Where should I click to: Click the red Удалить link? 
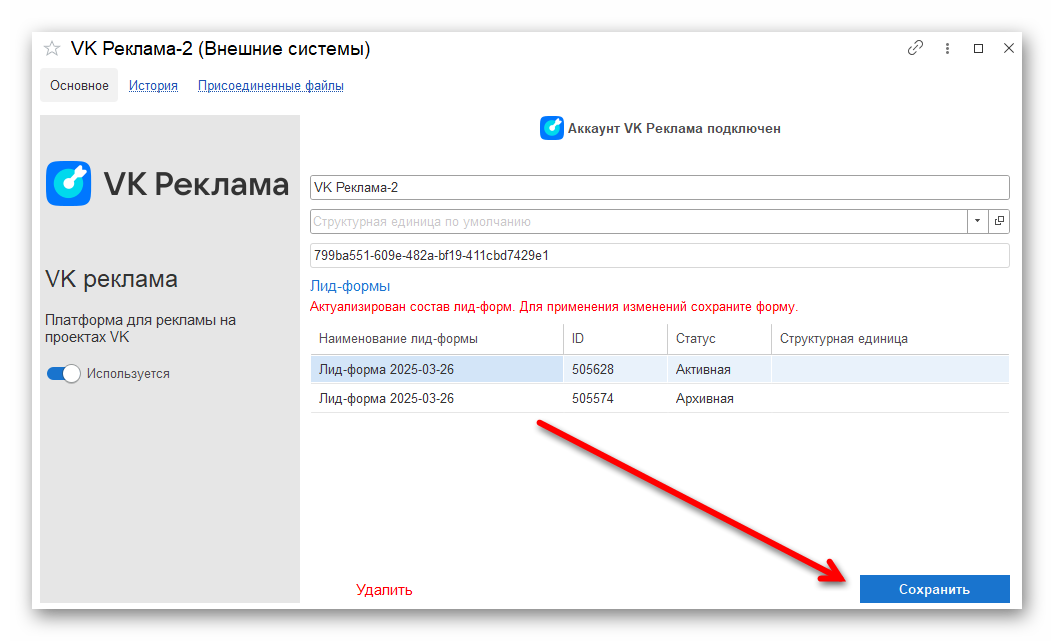(384, 589)
